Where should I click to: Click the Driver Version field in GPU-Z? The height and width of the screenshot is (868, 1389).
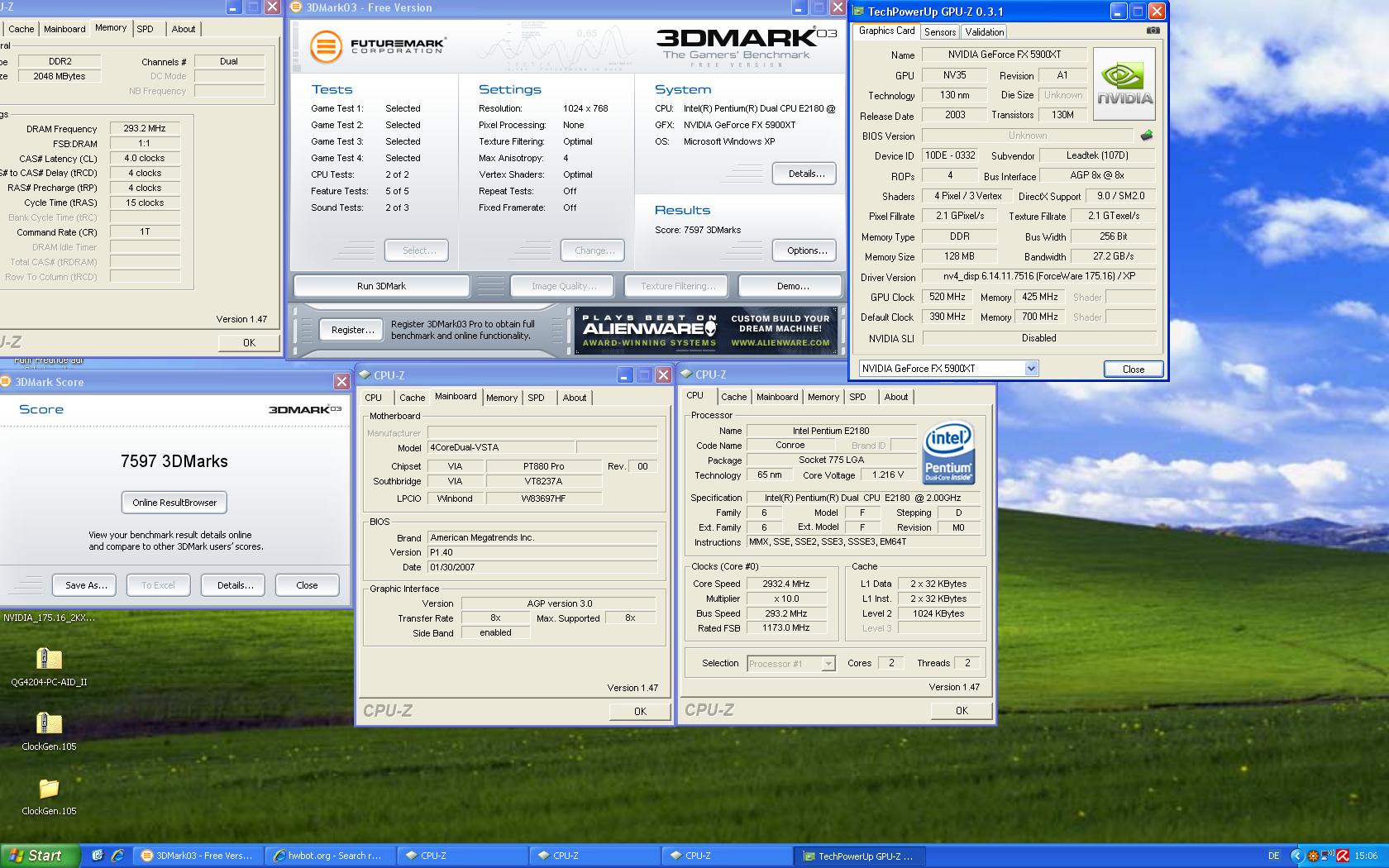(x=1039, y=276)
